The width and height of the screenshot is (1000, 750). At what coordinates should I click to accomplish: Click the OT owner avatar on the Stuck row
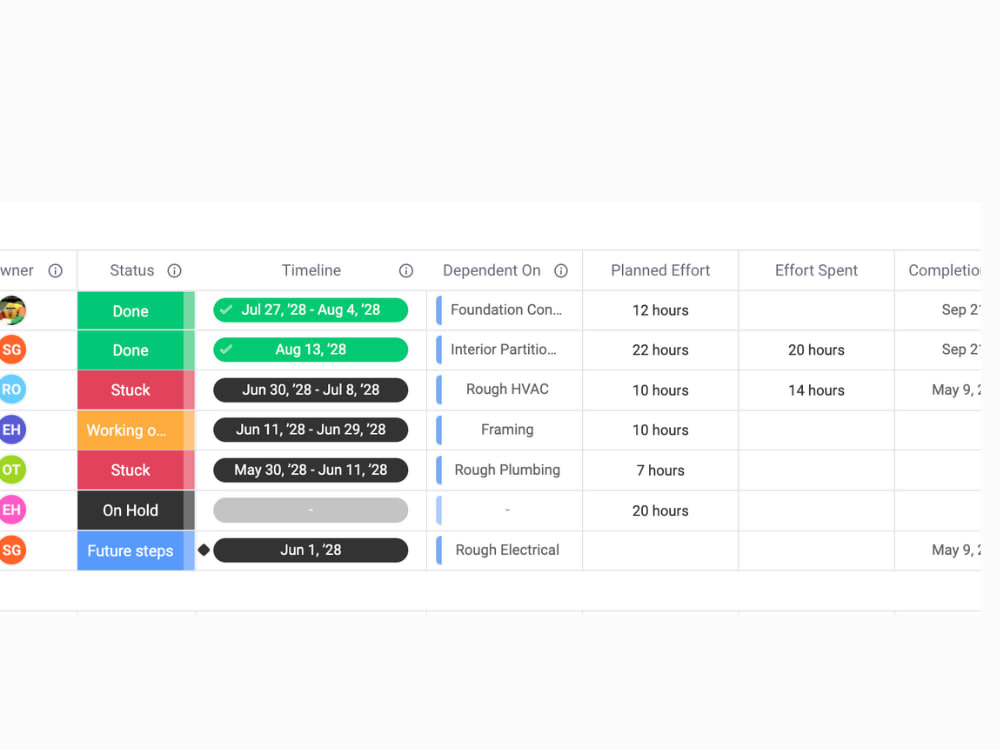pyautogui.click(x=12, y=470)
